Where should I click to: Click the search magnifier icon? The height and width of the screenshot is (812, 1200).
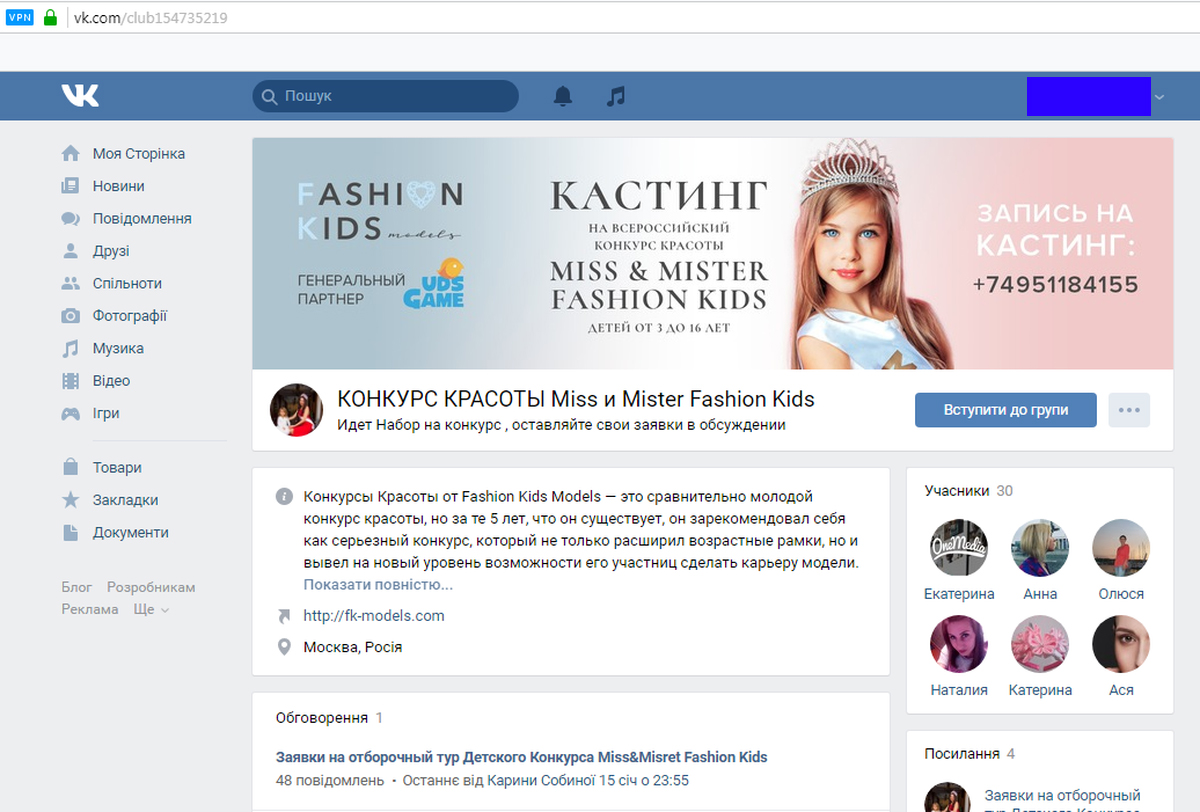pyautogui.click(x=269, y=97)
